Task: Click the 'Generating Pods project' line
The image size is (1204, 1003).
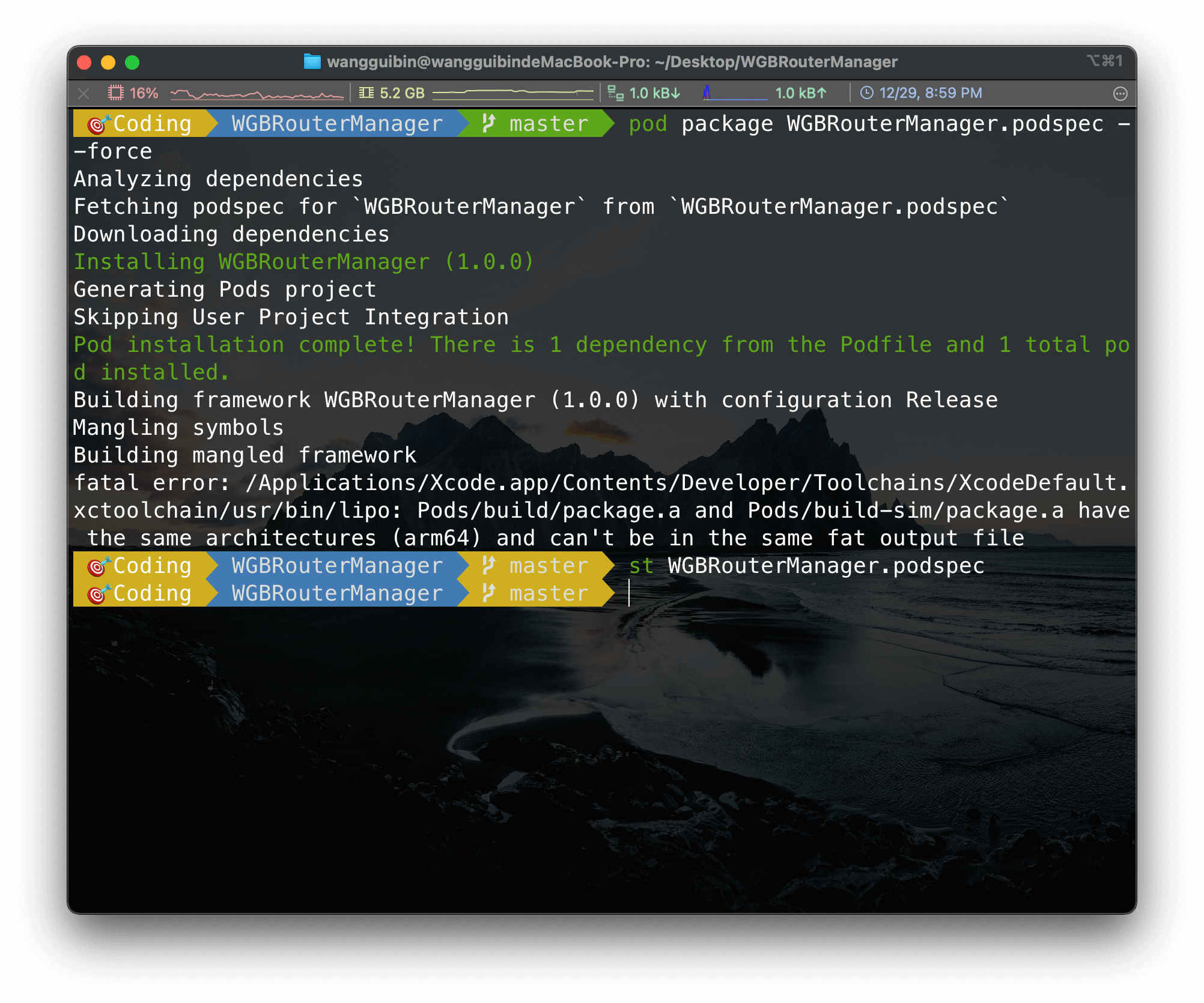Action: (225, 289)
